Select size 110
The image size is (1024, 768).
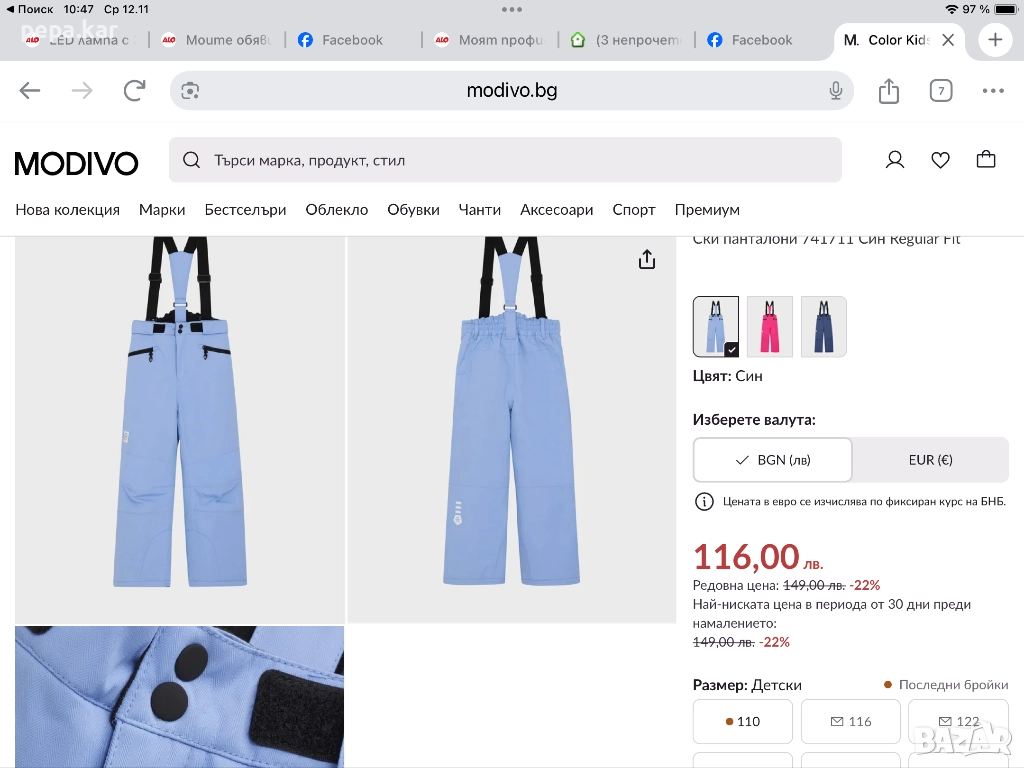tap(743, 721)
